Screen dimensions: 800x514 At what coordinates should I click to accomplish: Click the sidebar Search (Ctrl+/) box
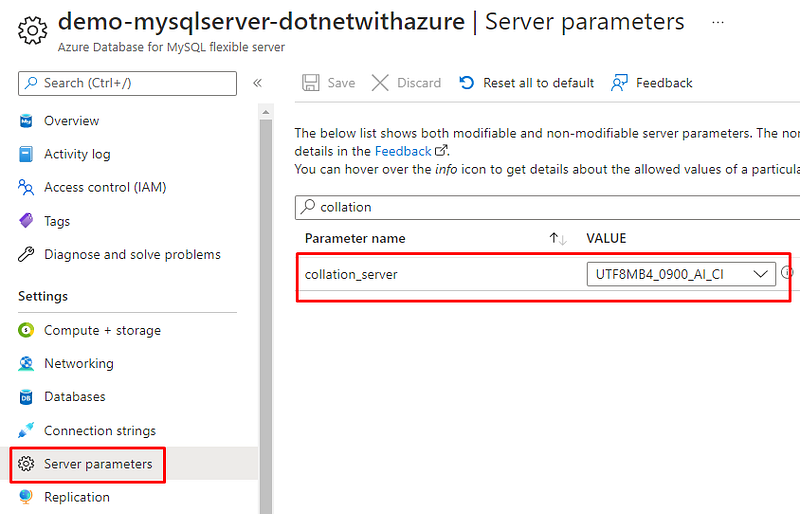click(x=128, y=83)
